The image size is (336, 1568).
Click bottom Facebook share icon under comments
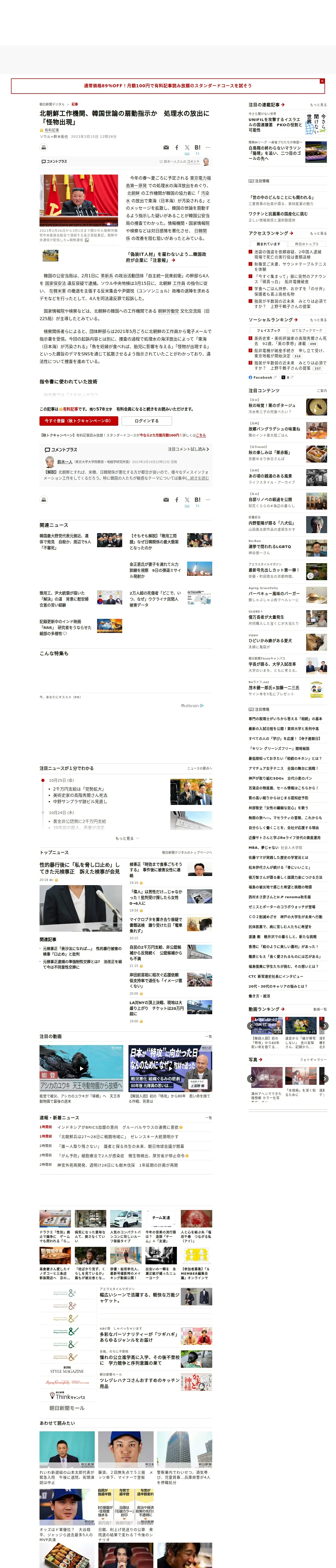(177, 500)
